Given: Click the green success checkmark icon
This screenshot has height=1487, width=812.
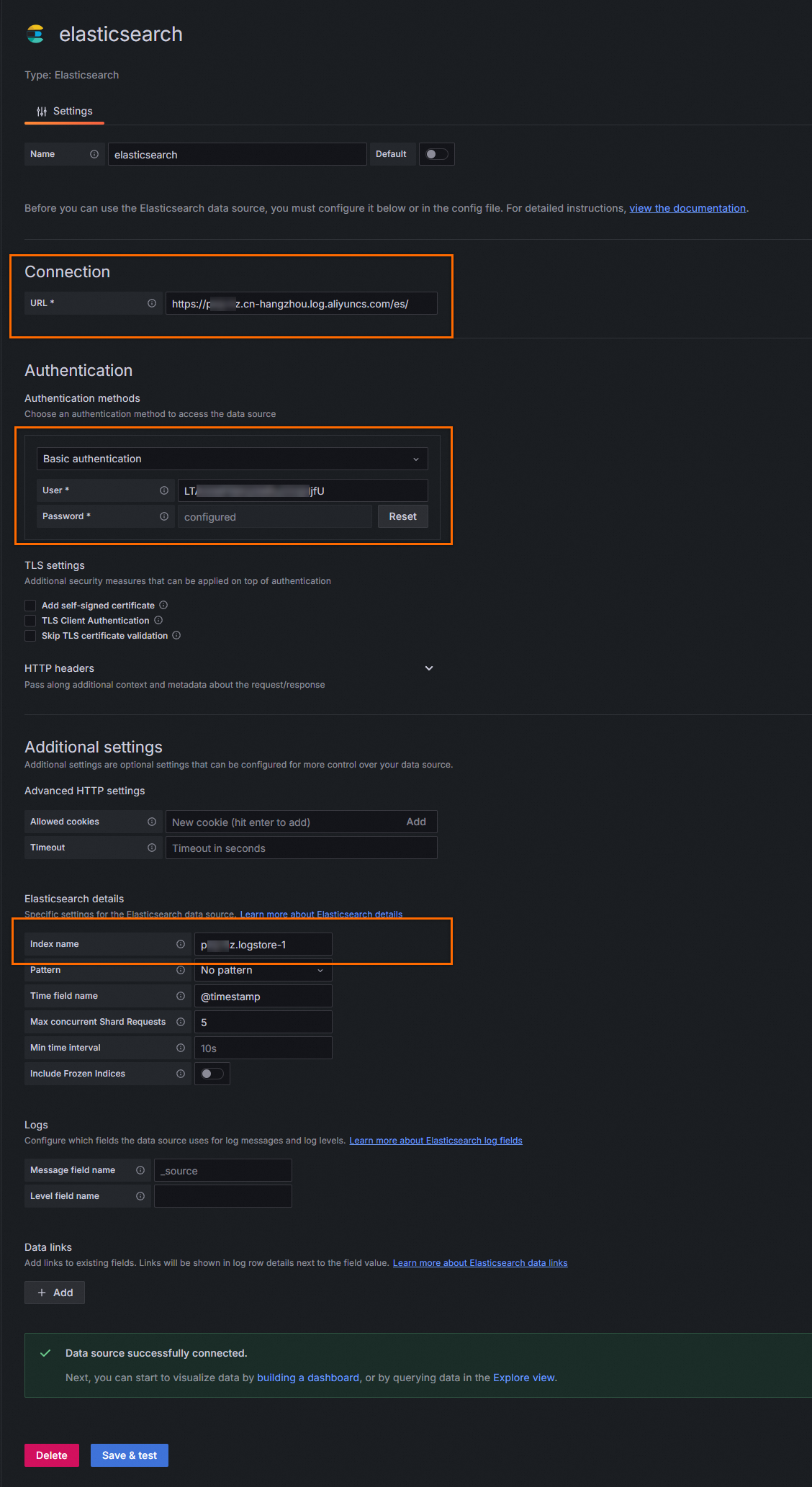Looking at the screenshot, I should tap(45, 1353).
